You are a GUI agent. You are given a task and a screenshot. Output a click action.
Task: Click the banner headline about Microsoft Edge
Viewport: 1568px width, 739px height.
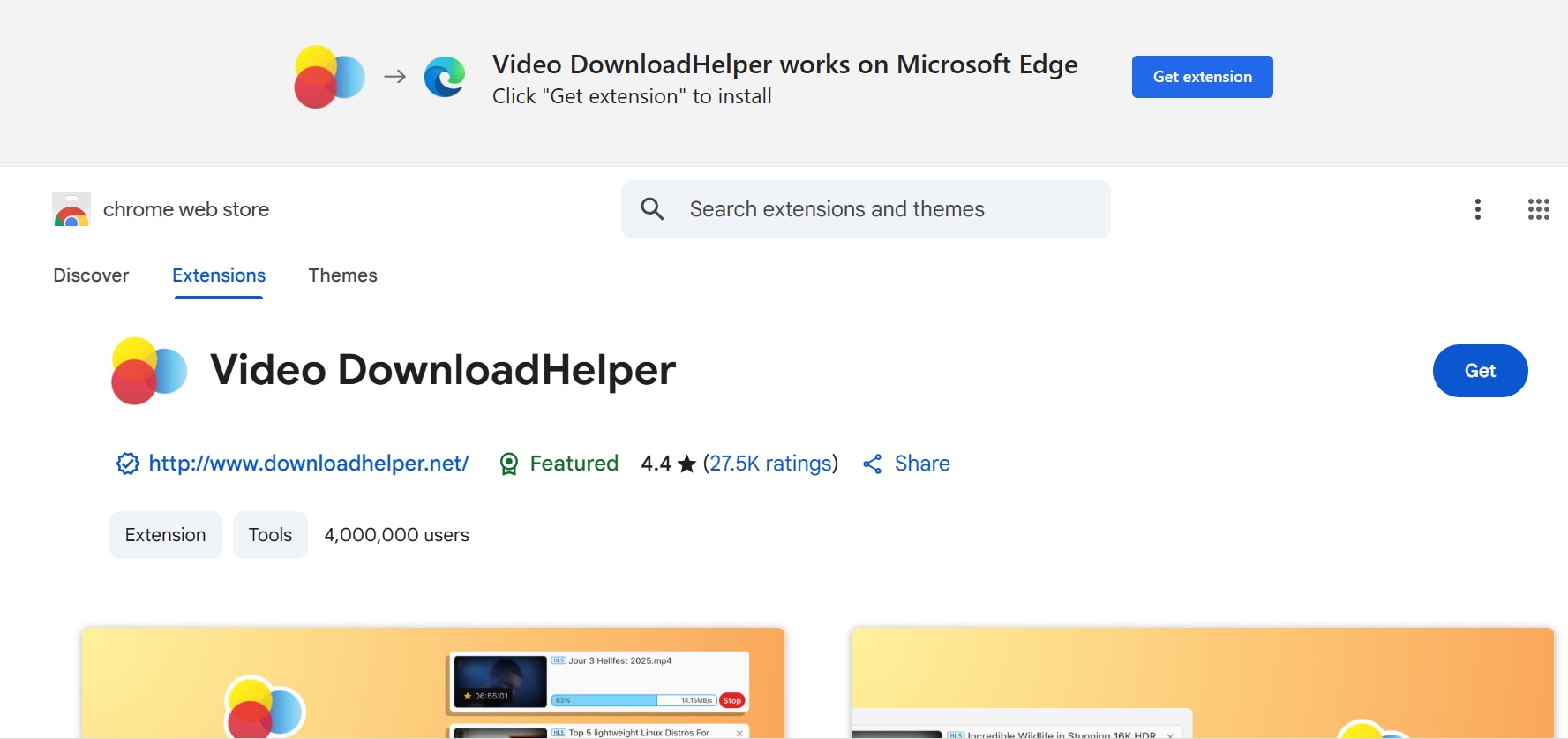click(785, 64)
